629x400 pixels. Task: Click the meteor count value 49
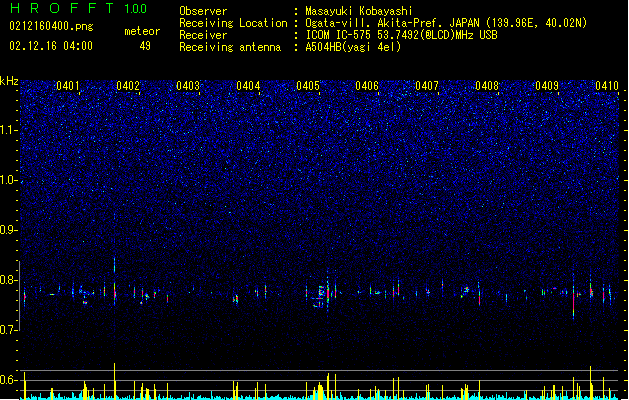tap(145, 46)
